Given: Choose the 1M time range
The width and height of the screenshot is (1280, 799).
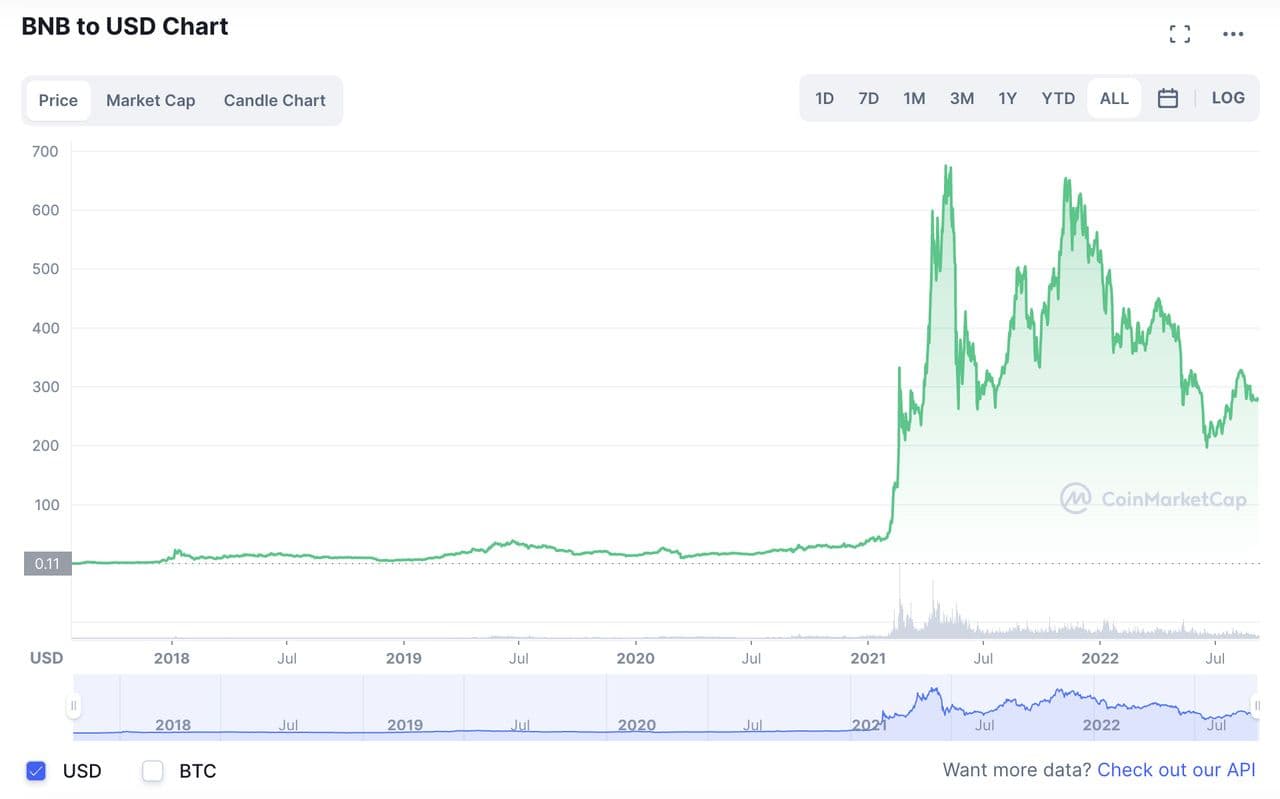Looking at the screenshot, I should click(914, 98).
